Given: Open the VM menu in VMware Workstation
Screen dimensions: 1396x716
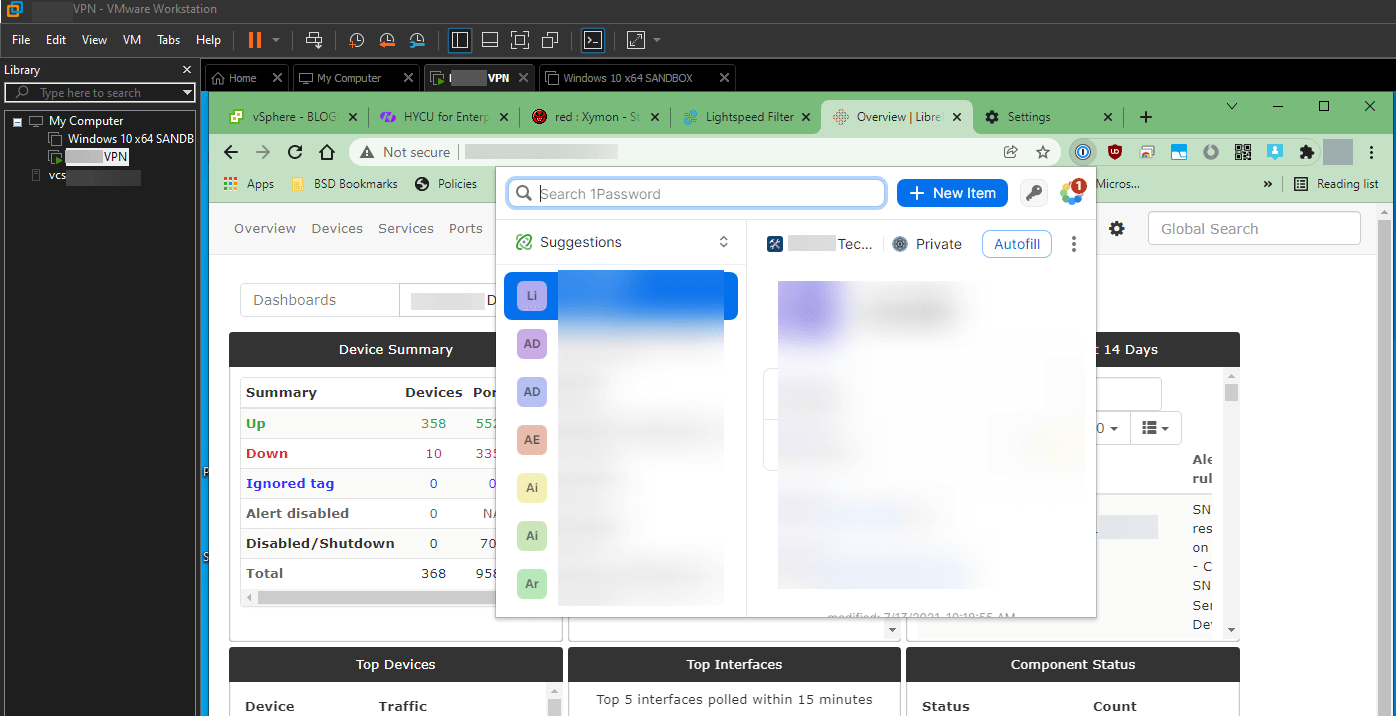Looking at the screenshot, I should tap(131, 40).
